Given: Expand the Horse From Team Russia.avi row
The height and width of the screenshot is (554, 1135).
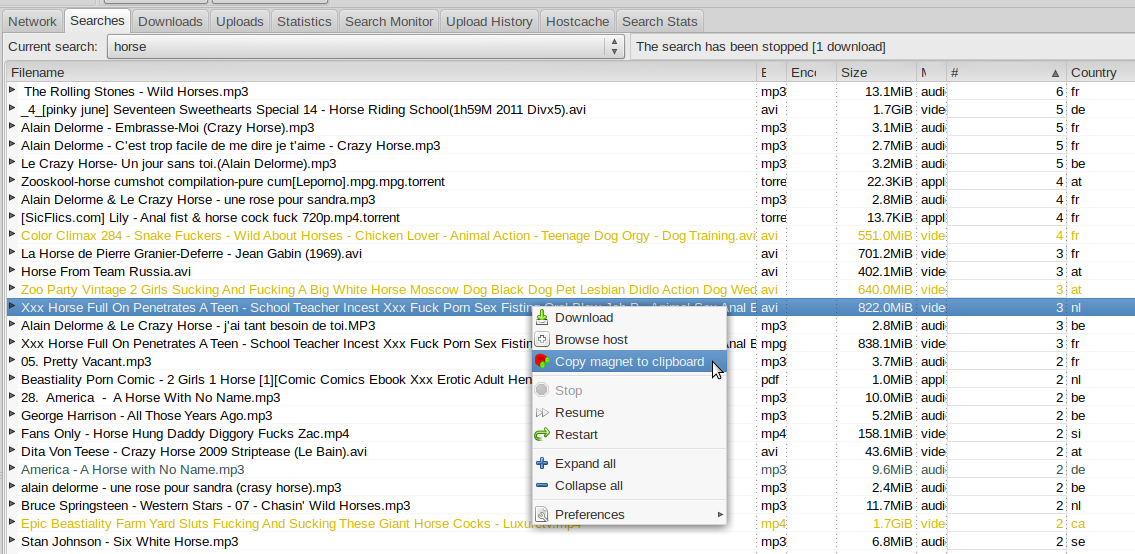Looking at the screenshot, I should [x=12, y=271].
